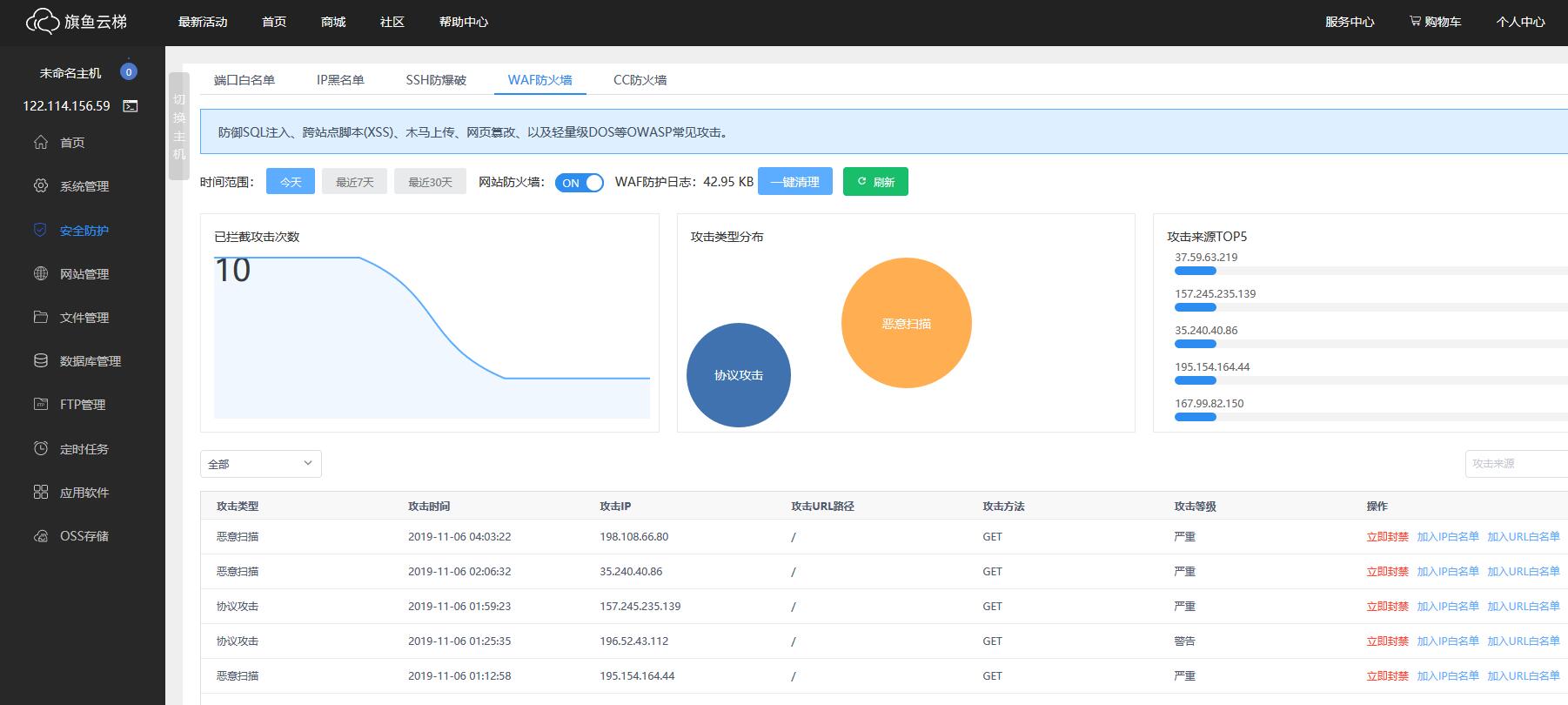Select the 最近7天 time range button
1568x705 pixels.
[355, 181]
